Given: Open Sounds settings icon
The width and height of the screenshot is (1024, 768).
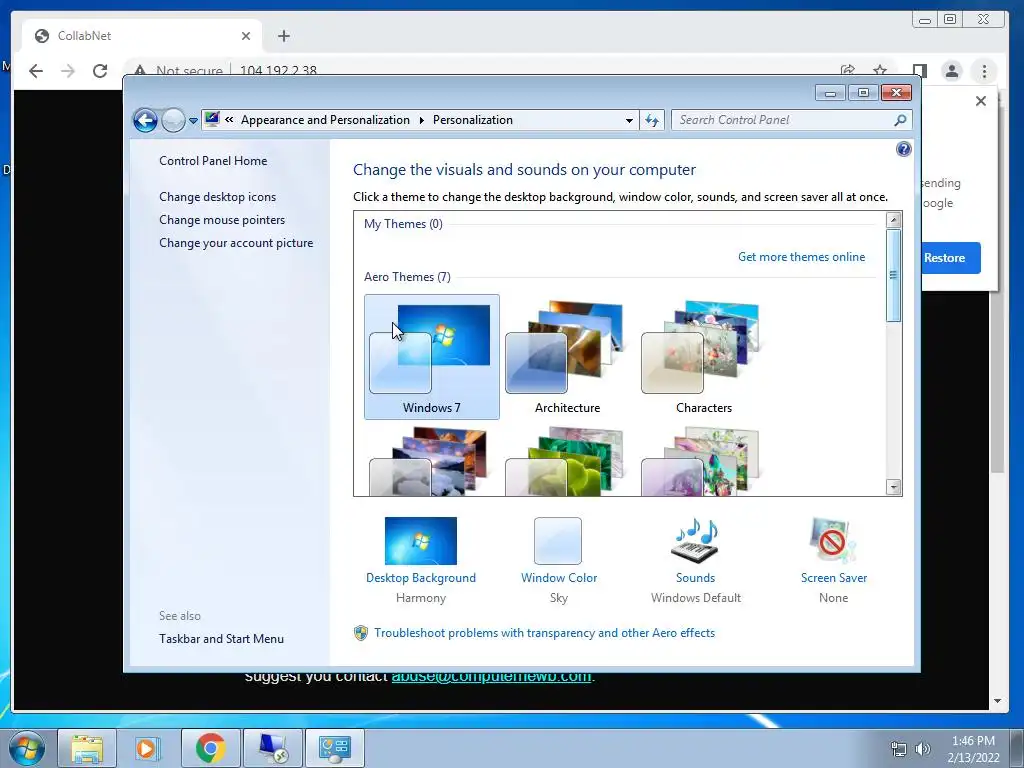Looking at the screenshot, I should (696, 541).
